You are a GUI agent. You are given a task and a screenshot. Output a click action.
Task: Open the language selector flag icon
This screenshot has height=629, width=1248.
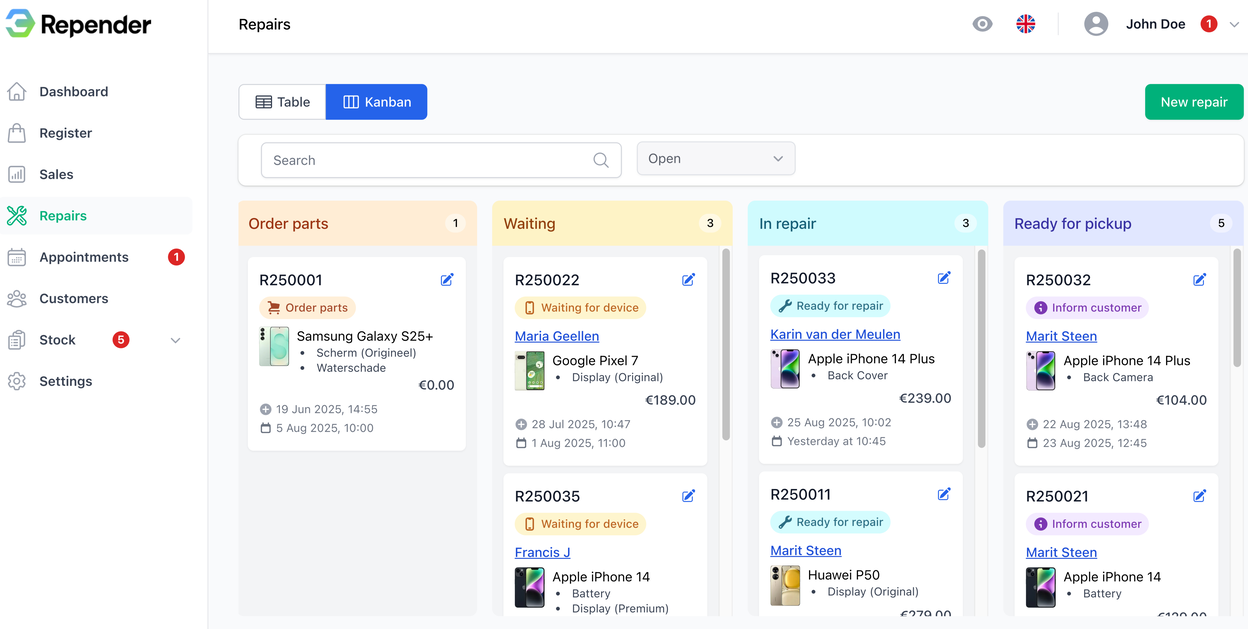(1025, 23)
